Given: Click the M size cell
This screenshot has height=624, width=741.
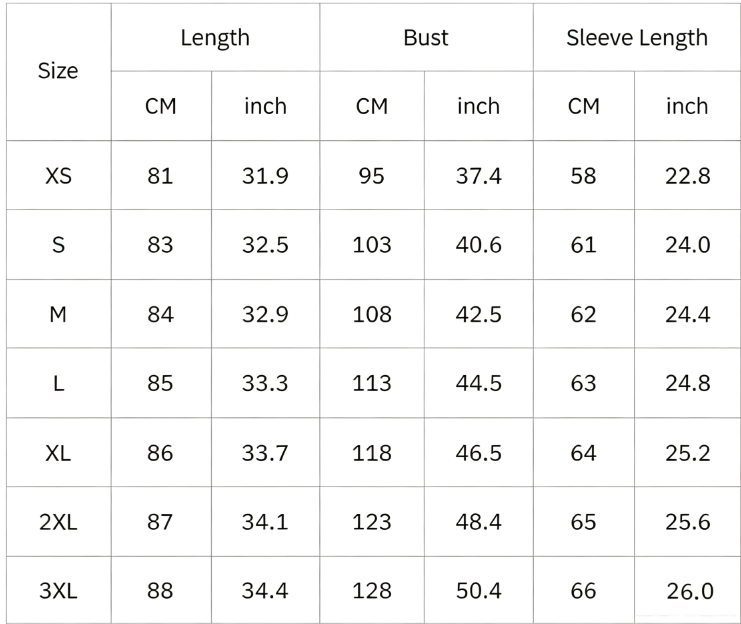Looking at the screenshot, I should pos(58,314).
